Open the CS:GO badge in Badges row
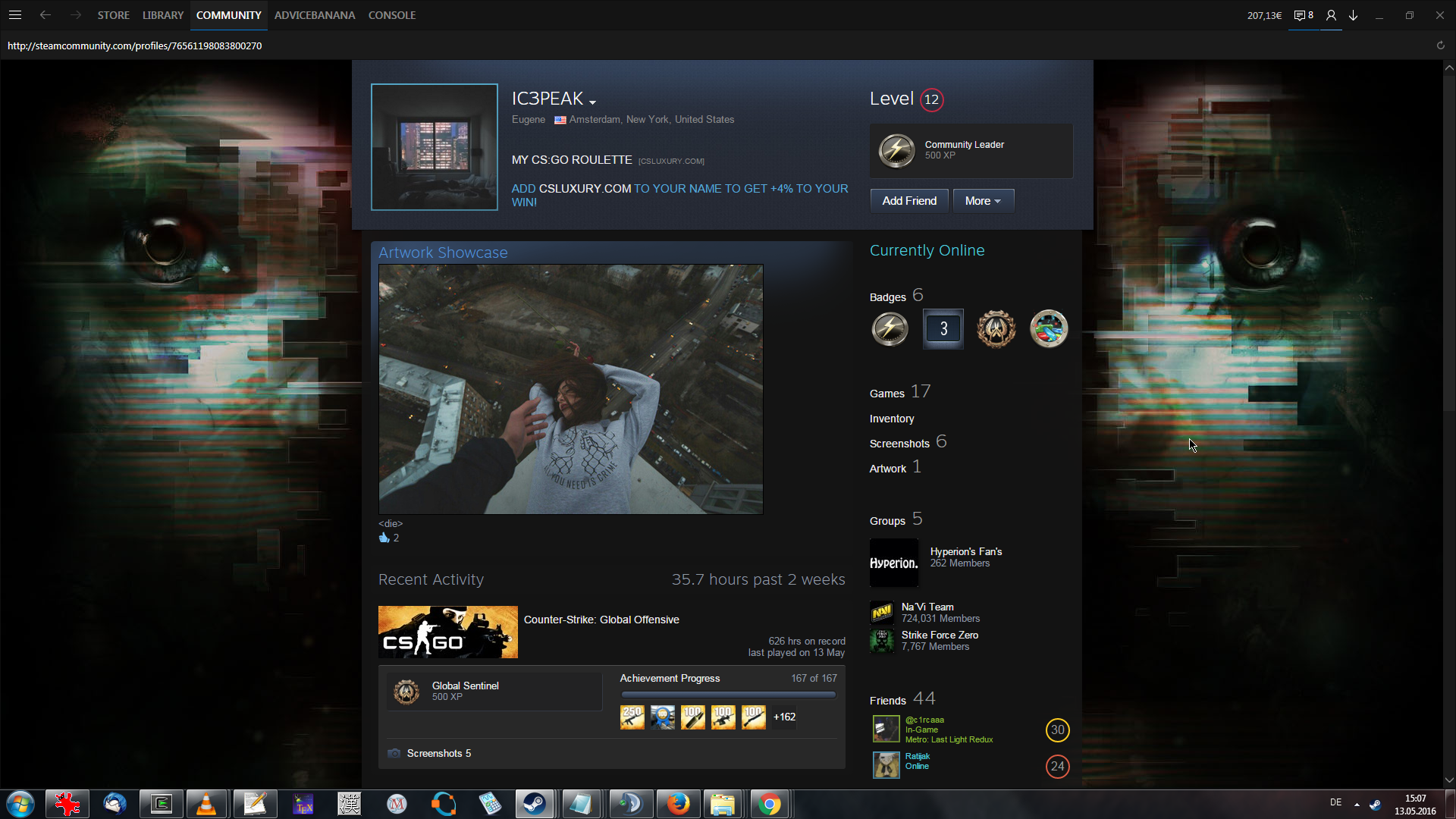Viewport: 1456px width, 819px height. click(996, 329)
